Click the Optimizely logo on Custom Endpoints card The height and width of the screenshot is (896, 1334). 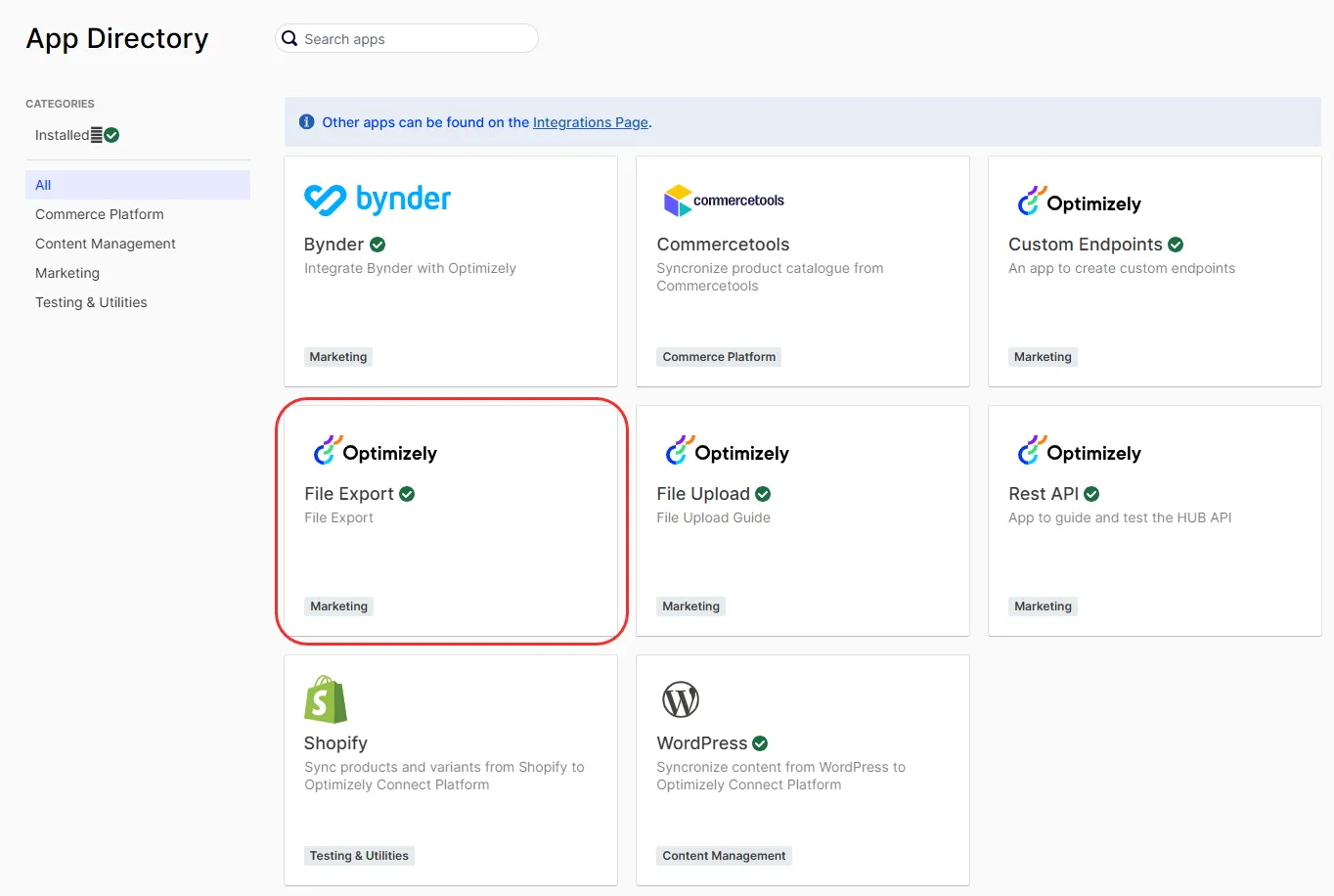click(x=1079, y=202)
